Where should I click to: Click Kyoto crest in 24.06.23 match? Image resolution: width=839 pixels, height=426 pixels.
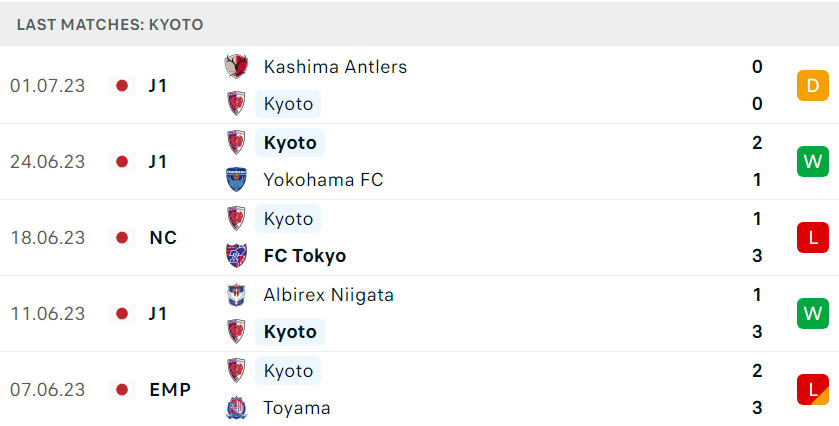point(236,142)
